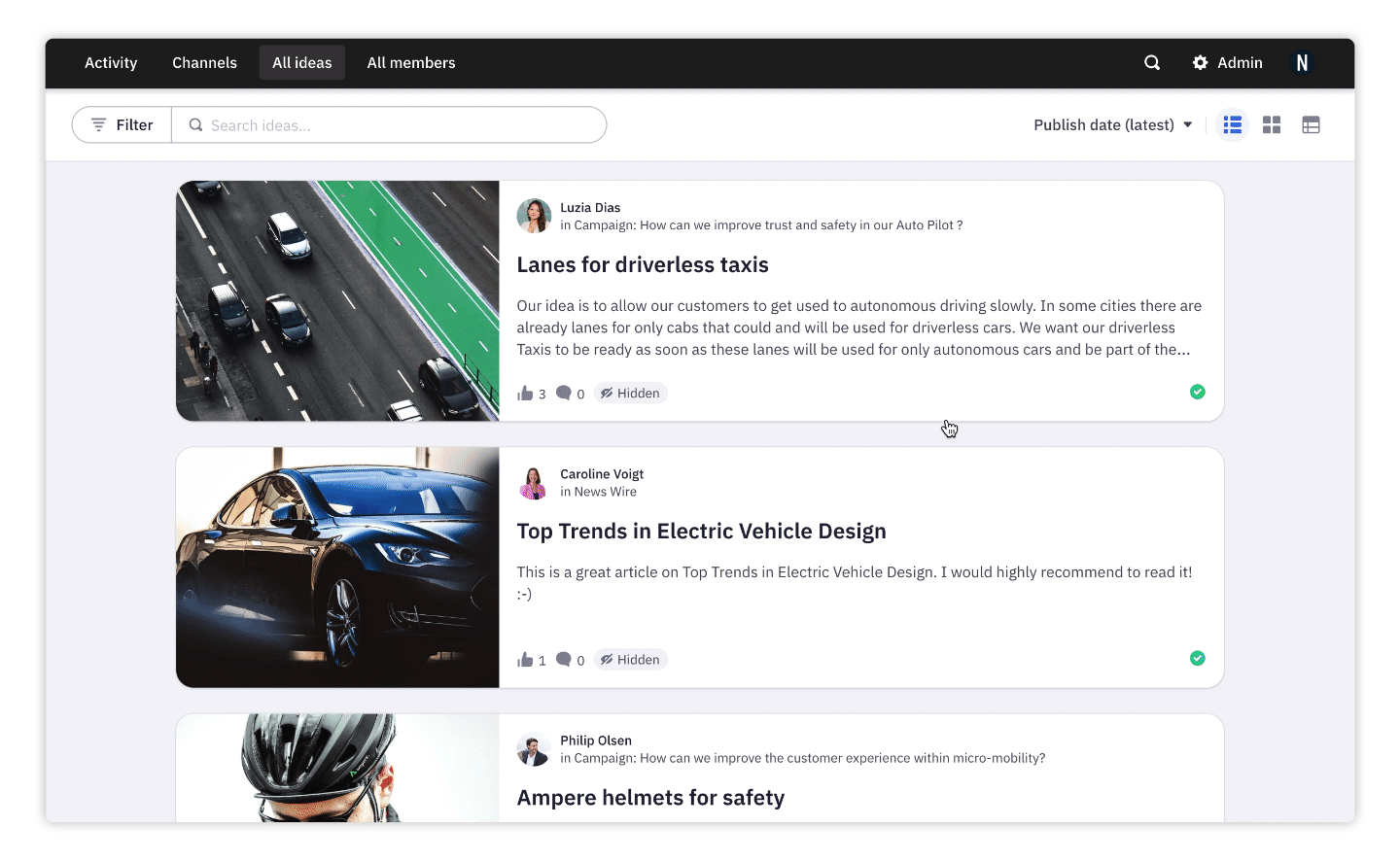Open idea Top Trends in Electric Vehicle Design
This screenshot has height=861, width=1400.
[x=702, y=531]
